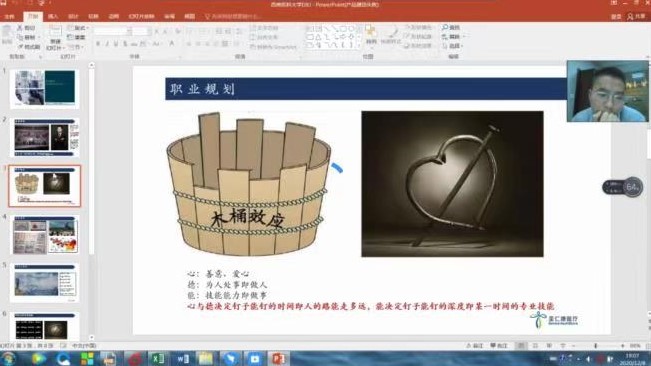This screenshot has height=366, width=651.
Task: Switch to the Insert ribbon tab
Action: pos(53,16)
